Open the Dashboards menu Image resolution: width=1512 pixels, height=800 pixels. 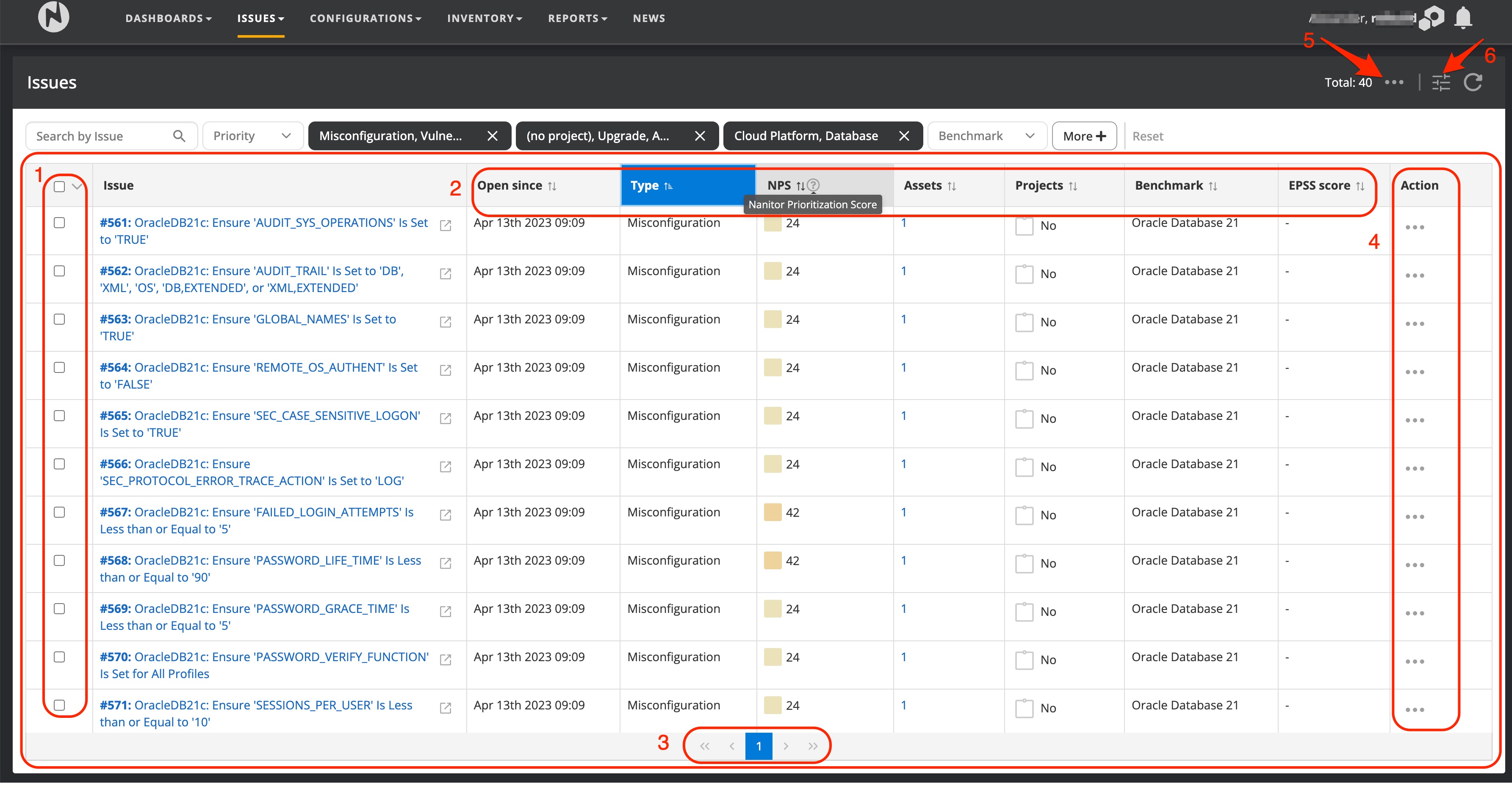point(168,18)
